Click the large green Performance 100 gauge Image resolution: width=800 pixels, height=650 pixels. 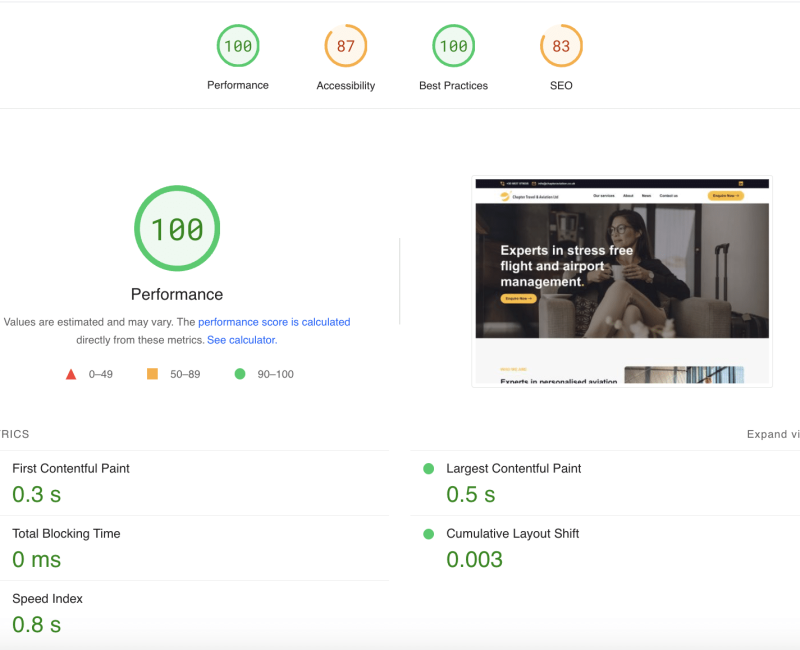177,229
